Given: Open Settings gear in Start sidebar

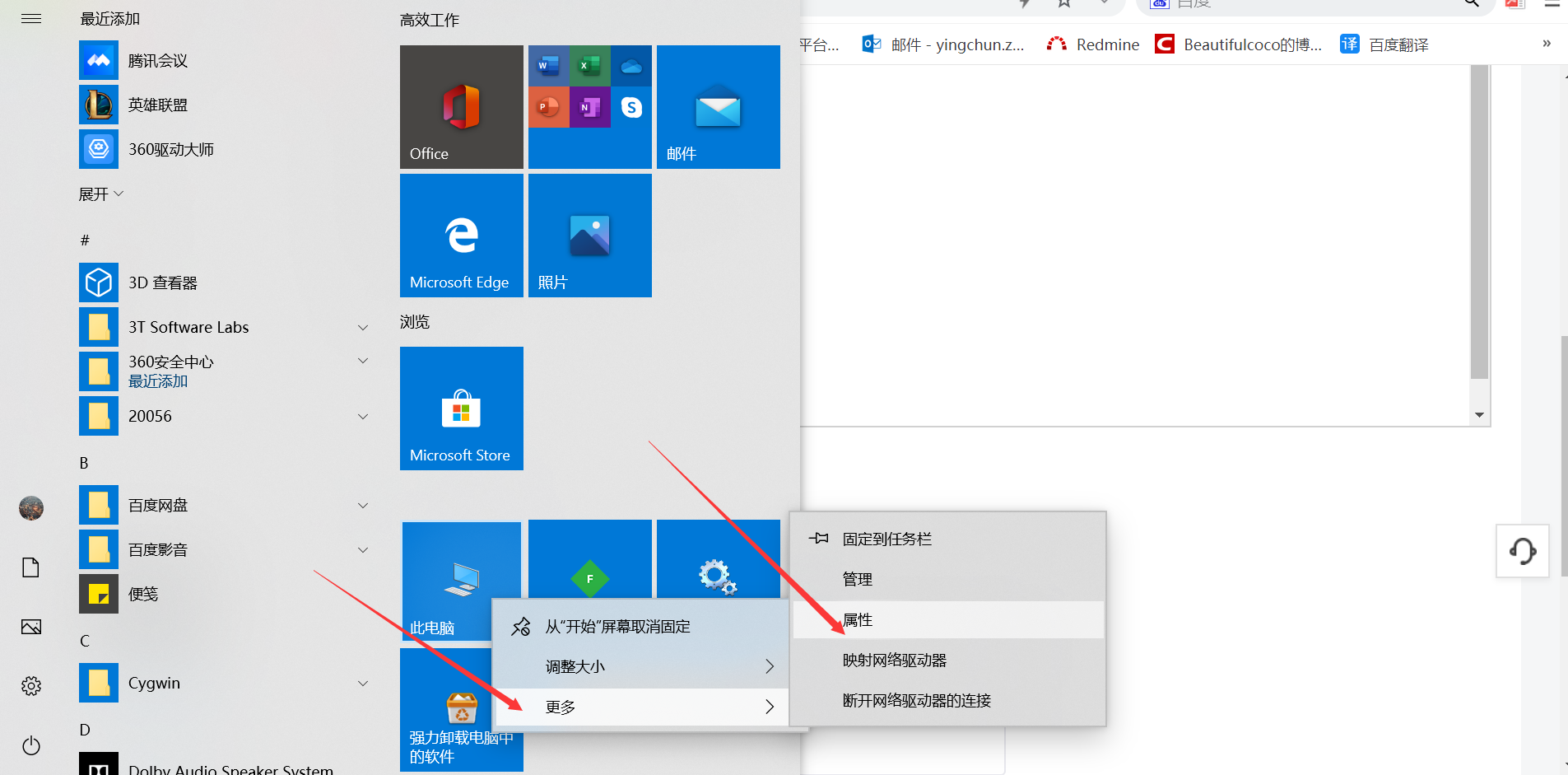Looking at the screenshot, I should click(31, 686).
